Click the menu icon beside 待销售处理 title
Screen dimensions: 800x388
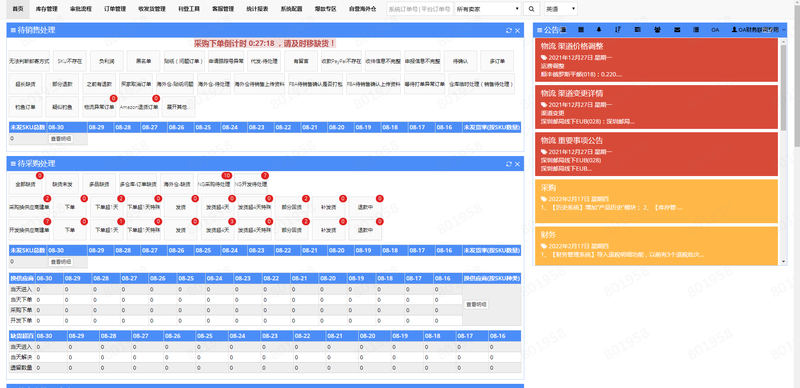point(13,31)
